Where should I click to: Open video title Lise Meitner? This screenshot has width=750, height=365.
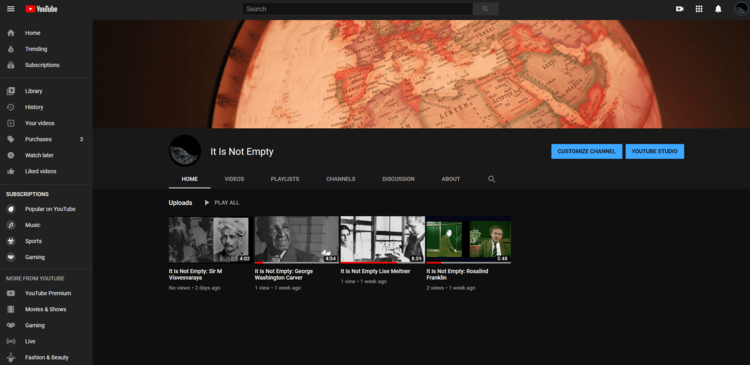(x=375, y=271)
